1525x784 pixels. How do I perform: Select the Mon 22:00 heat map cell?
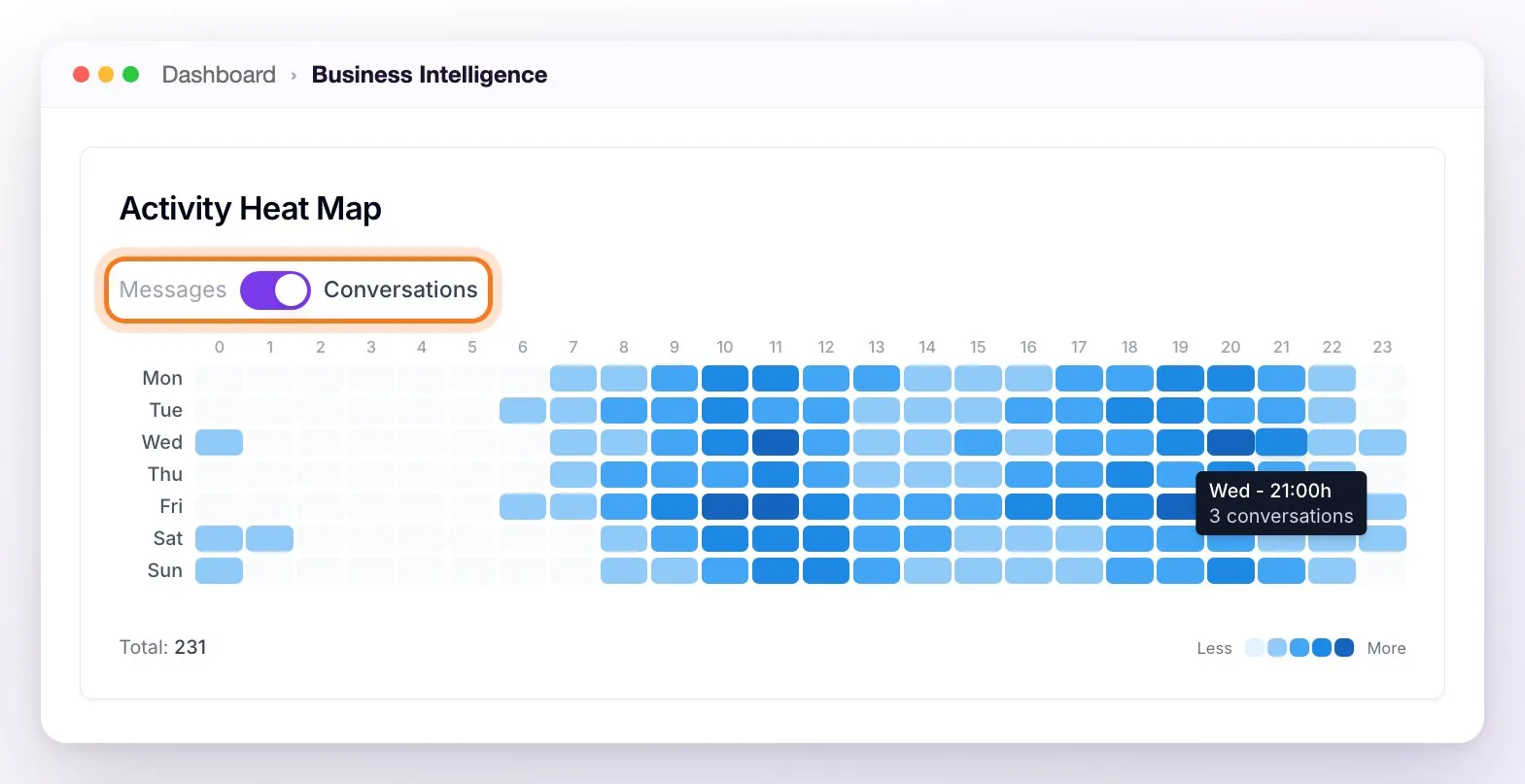click(x=1332, y=378)
